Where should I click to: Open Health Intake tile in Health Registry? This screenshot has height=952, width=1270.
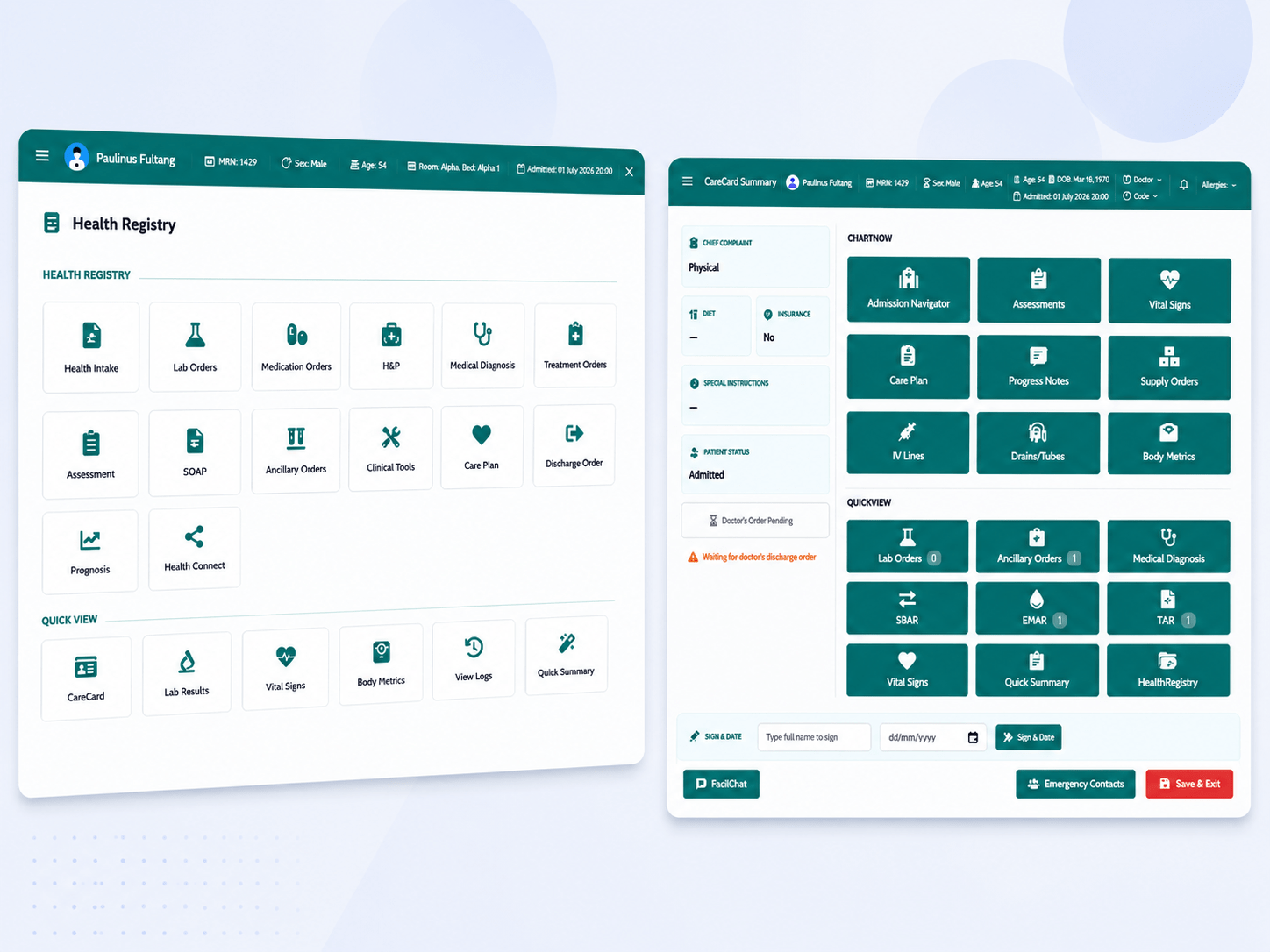pos(91,348)
